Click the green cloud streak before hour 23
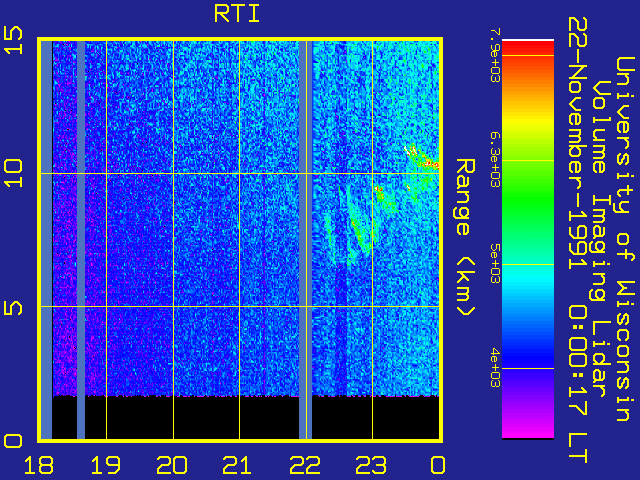Viewport: 640px width, 480px height. [x=361, y=229]
